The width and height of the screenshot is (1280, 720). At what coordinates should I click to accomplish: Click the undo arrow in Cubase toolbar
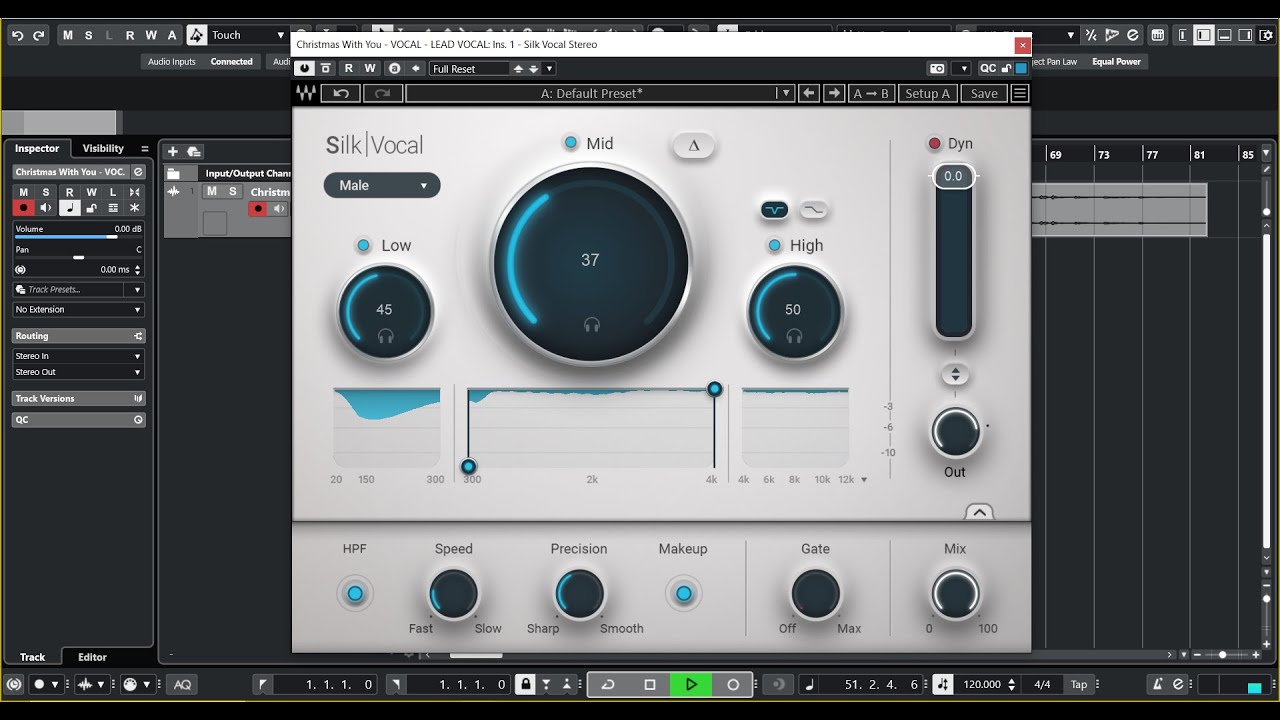(17, 35)
